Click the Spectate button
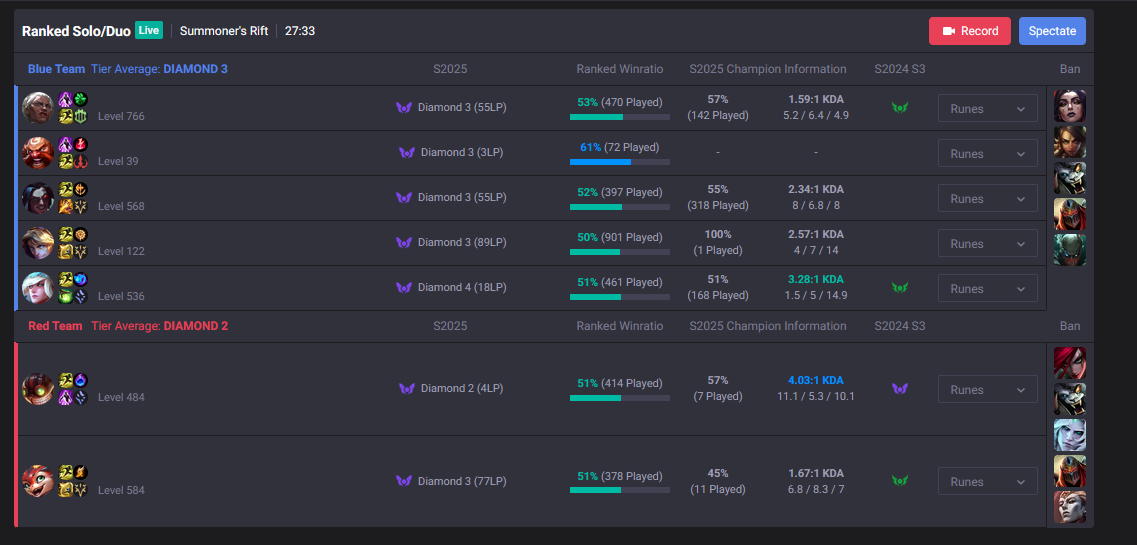 (1052, 31)
